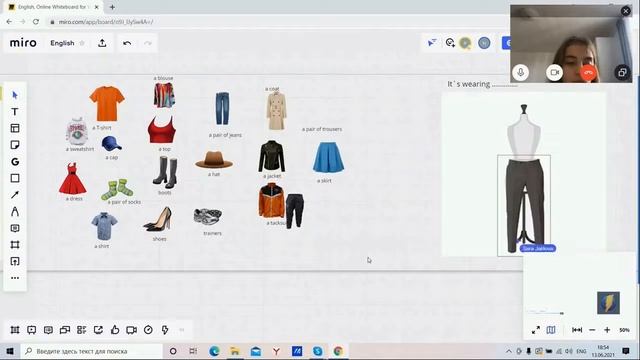Open the reactions timer icon in top bar

coord(450,42)
